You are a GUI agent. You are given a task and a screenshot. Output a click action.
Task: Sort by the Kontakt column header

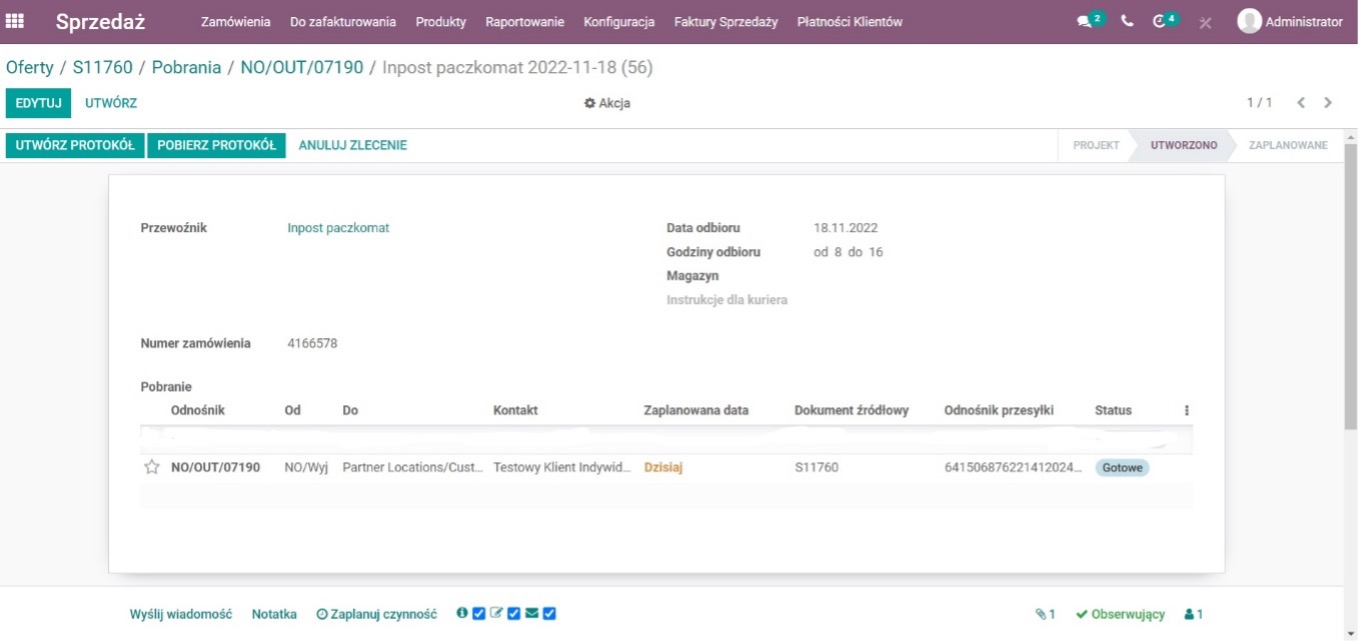coord(516,410)
